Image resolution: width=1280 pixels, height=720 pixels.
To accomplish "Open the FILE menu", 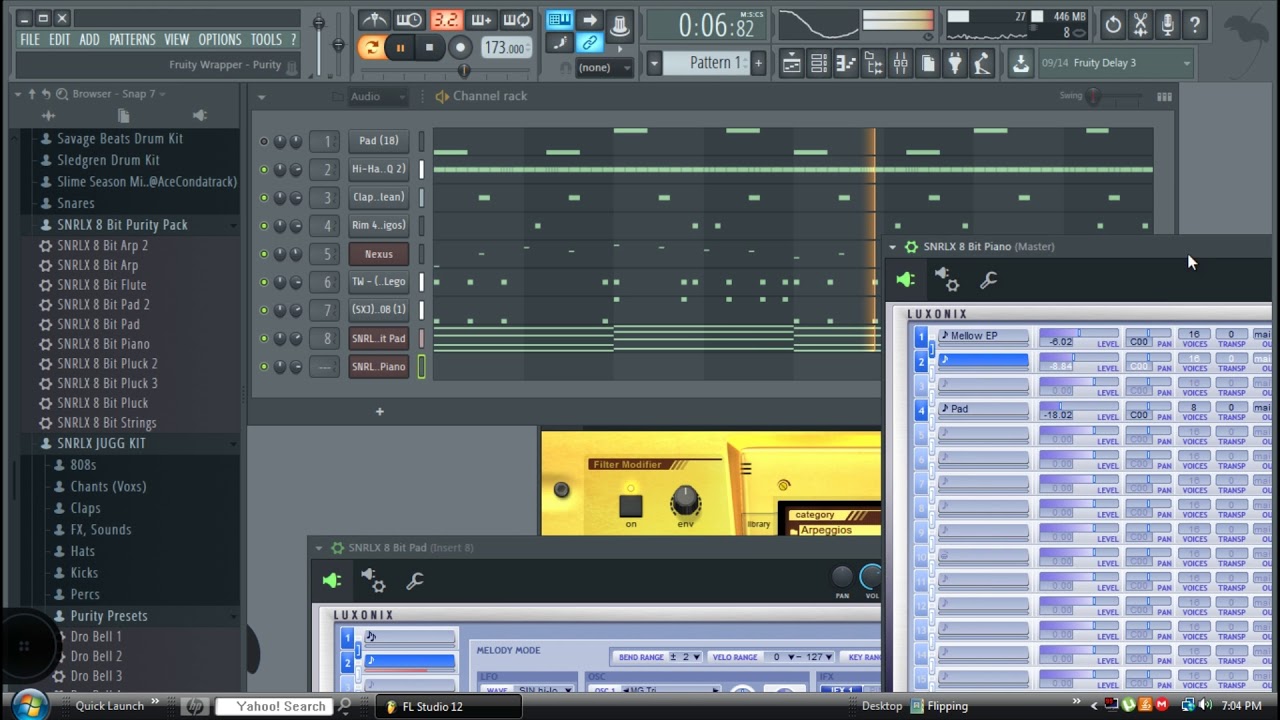I will 30,40.
